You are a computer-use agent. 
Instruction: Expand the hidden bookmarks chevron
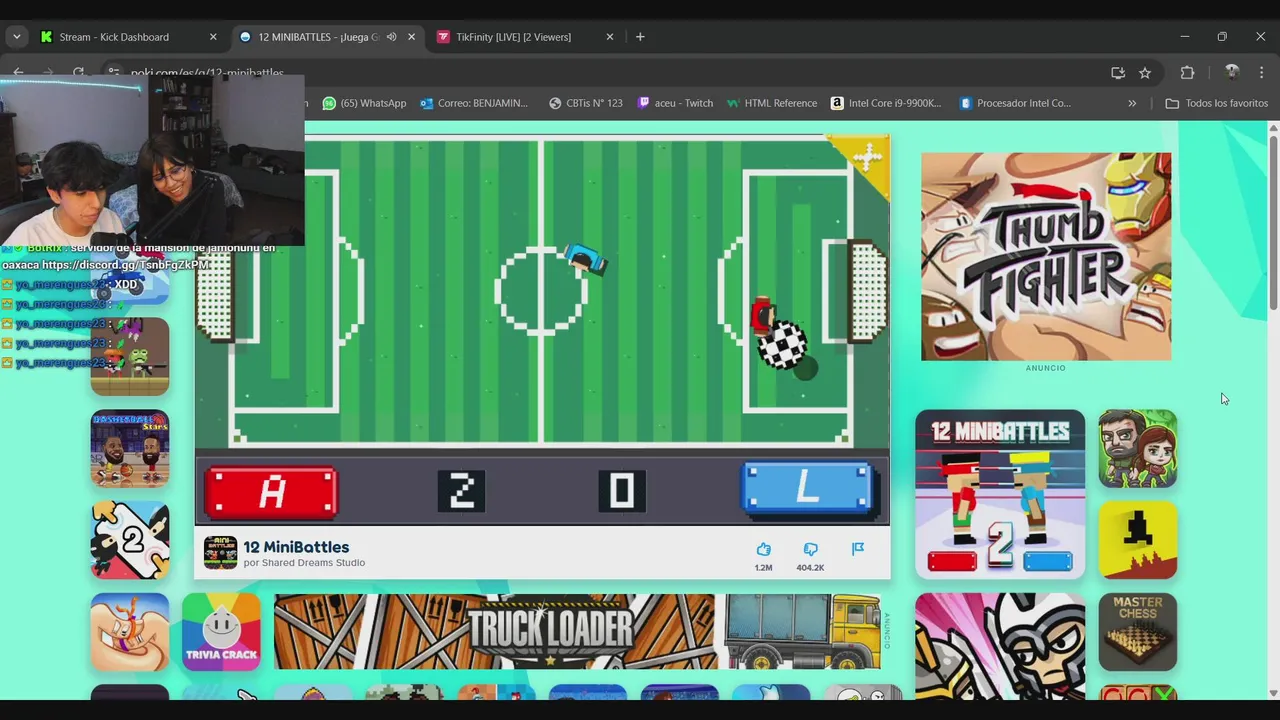tap(1132, 103)
